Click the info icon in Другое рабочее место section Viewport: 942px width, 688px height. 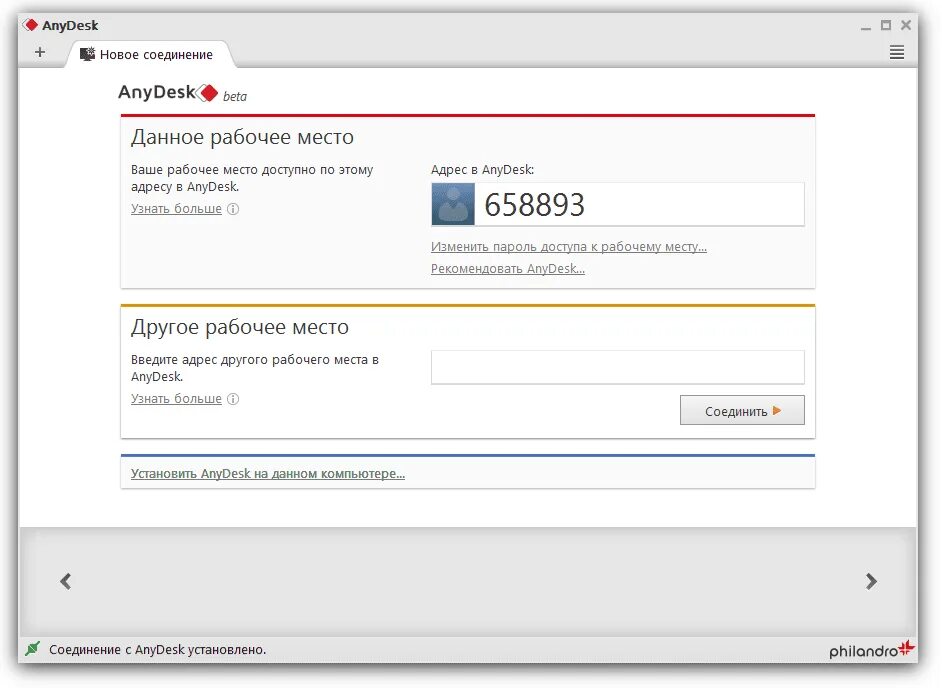tap(232, 399)
